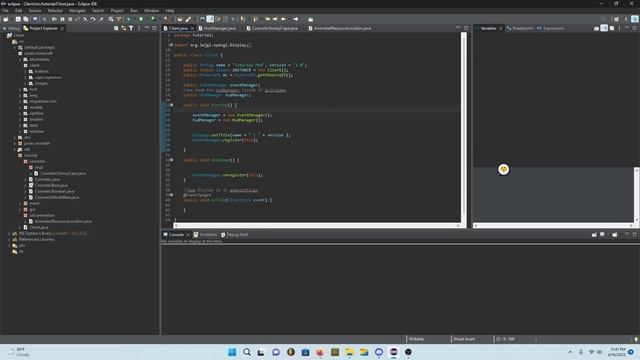Image resolution: width=640 pixels, height=360 pixels.
Task: Switch to the Debug view tab
Action: click(11, 28)
